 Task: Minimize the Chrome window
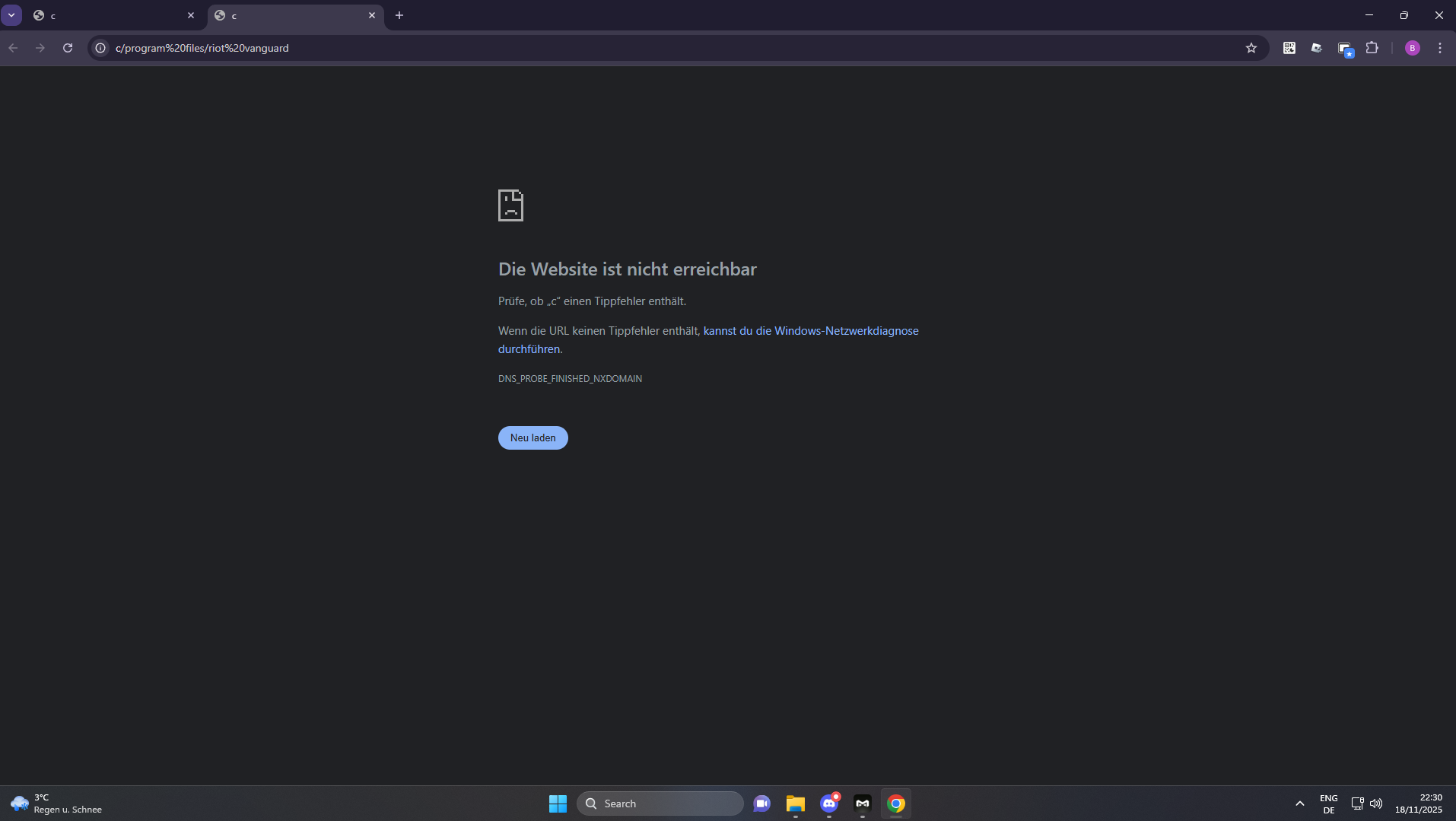pos(1369,15)
